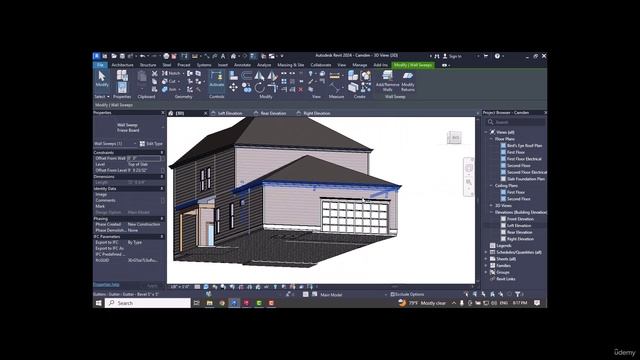Viewport: 640px width, 360px height.
Task: Open the Wall Sweep Frieze Board type selector
Action: pos(129,128)
